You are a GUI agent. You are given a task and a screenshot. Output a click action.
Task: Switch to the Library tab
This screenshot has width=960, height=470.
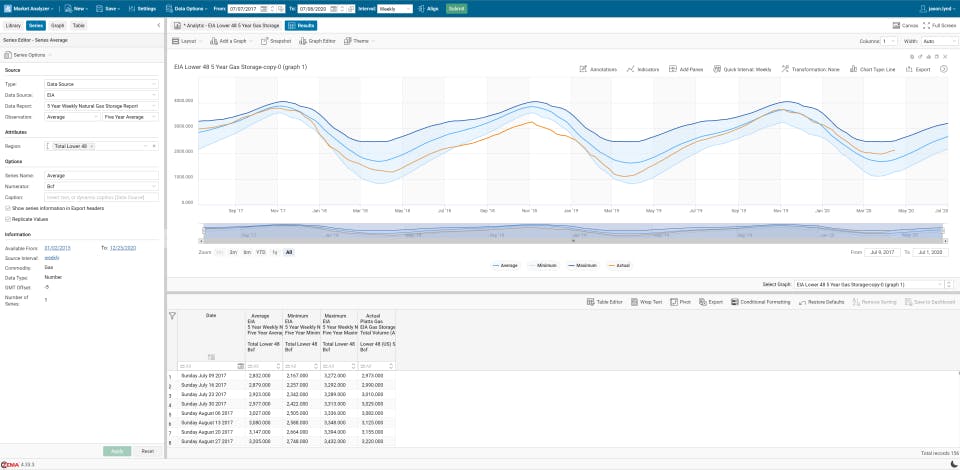click(x=13, y=25)
